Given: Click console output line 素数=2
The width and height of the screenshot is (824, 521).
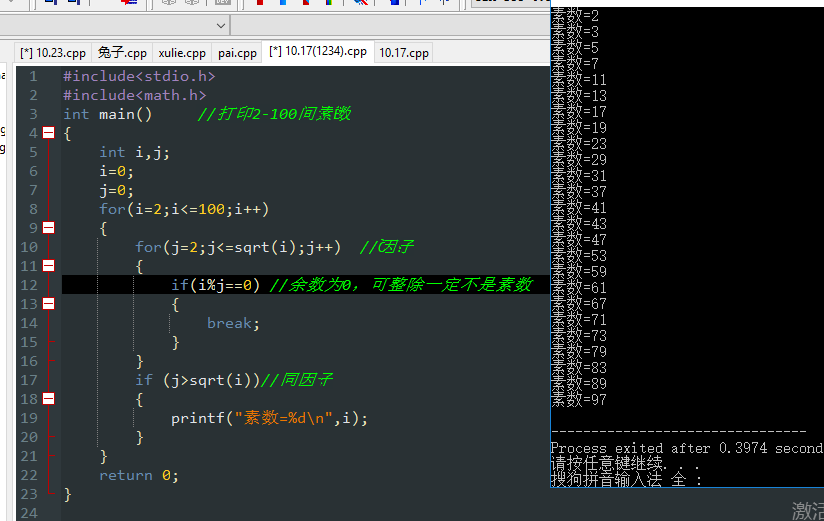Looking at the screenshot, I should (x=575, y=16).
